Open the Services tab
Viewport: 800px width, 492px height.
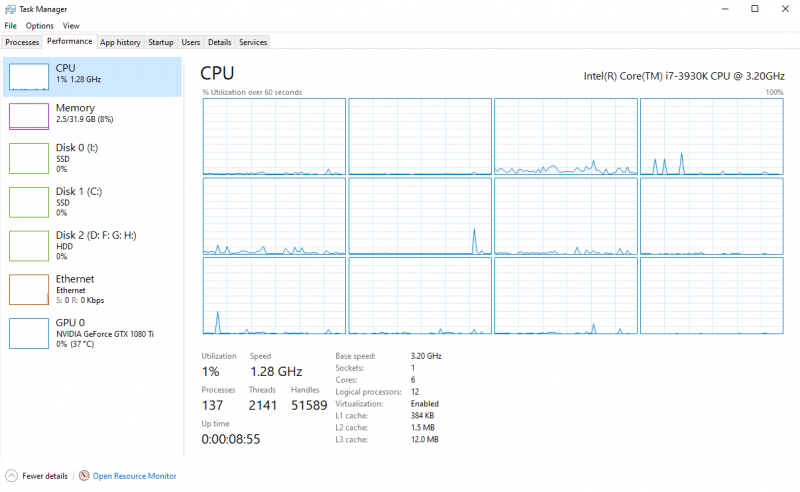pyautogui.click(x=253, y=42)
